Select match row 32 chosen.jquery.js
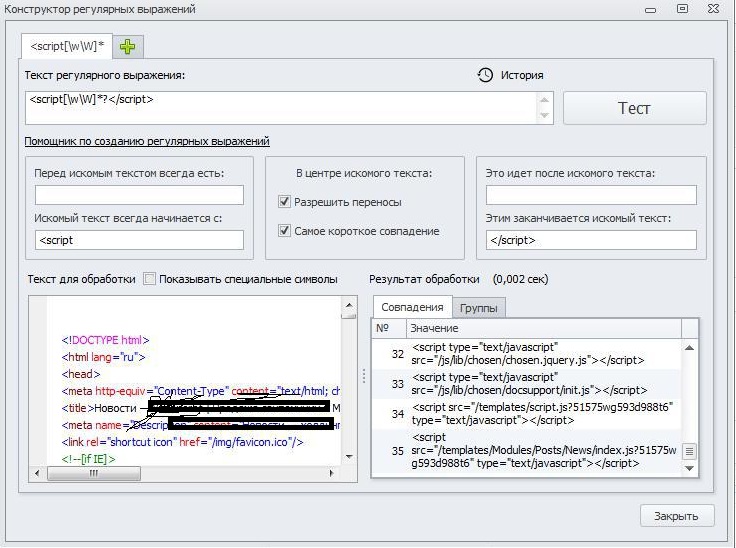 click(x=526, y=354)
